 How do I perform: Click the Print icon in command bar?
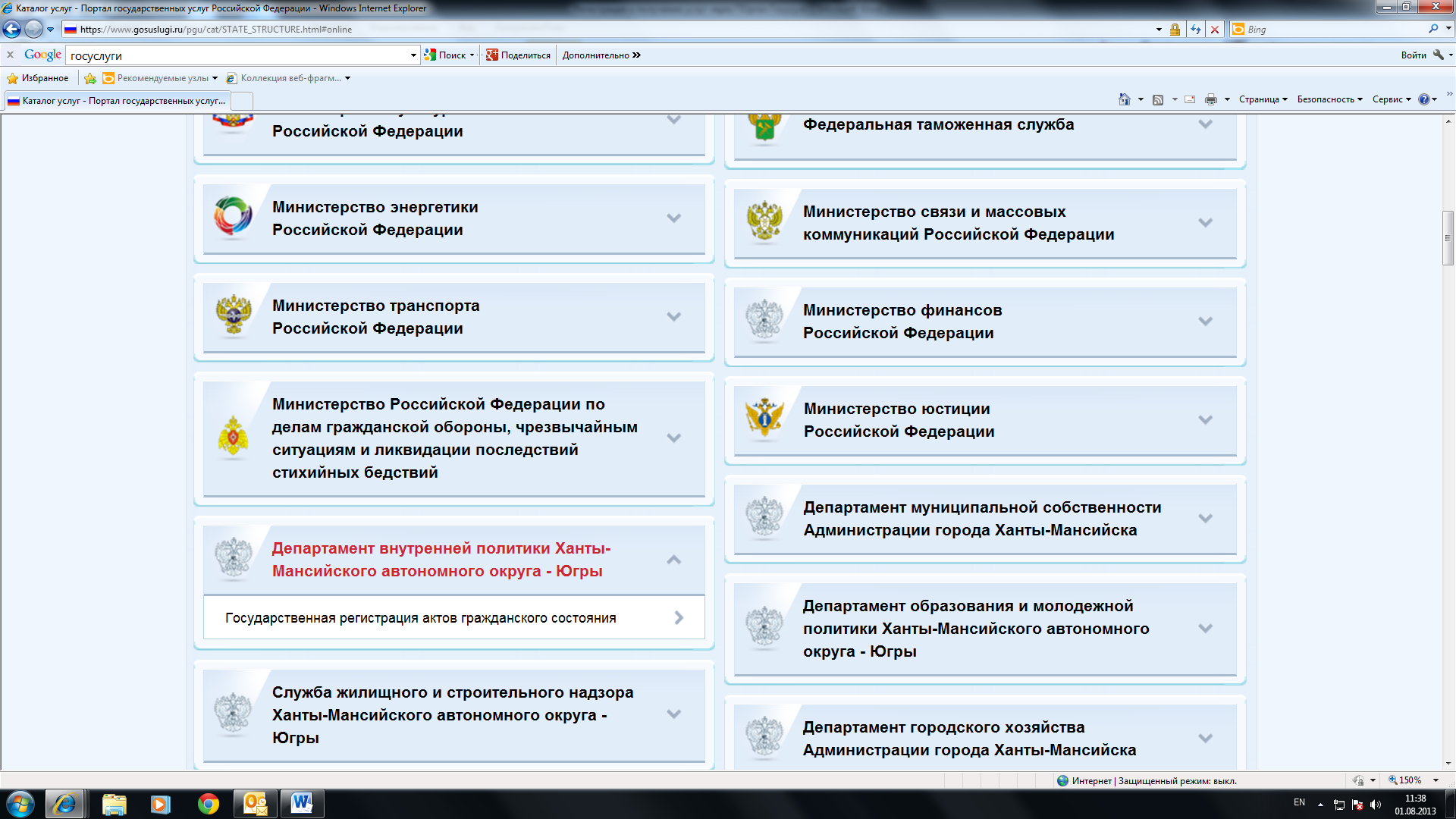coord(1211,99)
